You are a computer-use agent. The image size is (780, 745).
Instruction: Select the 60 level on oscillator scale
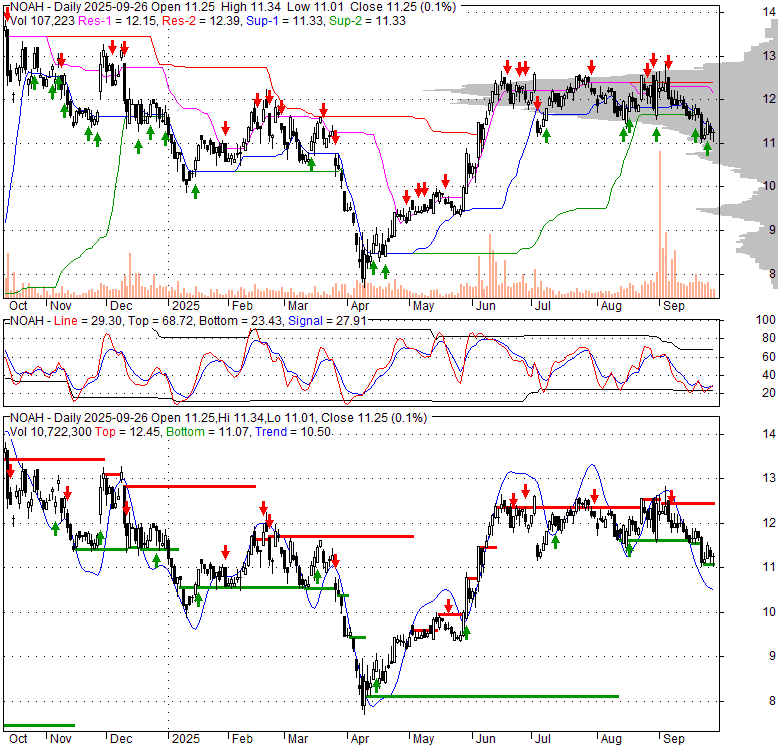(769, 357)
